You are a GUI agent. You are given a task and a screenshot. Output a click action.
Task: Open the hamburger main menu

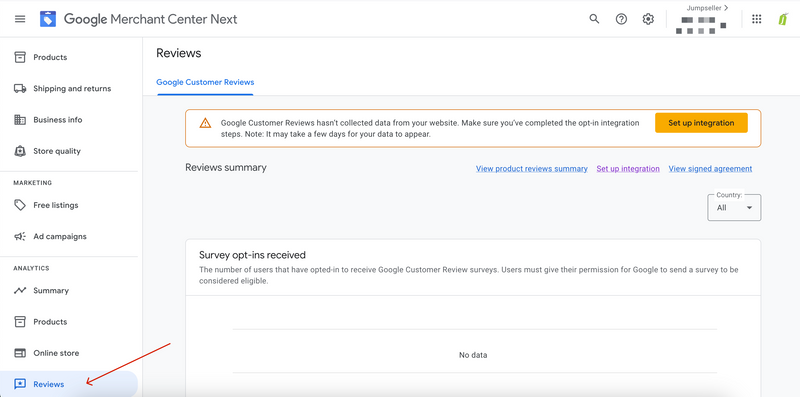[x=20, y=19]
